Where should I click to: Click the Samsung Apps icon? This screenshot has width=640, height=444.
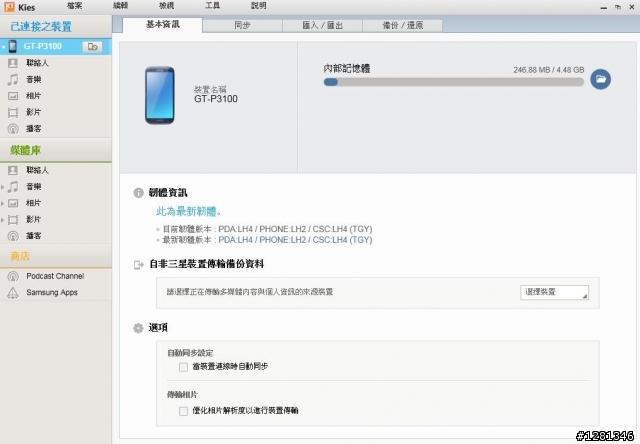click(x=13, y=293)
